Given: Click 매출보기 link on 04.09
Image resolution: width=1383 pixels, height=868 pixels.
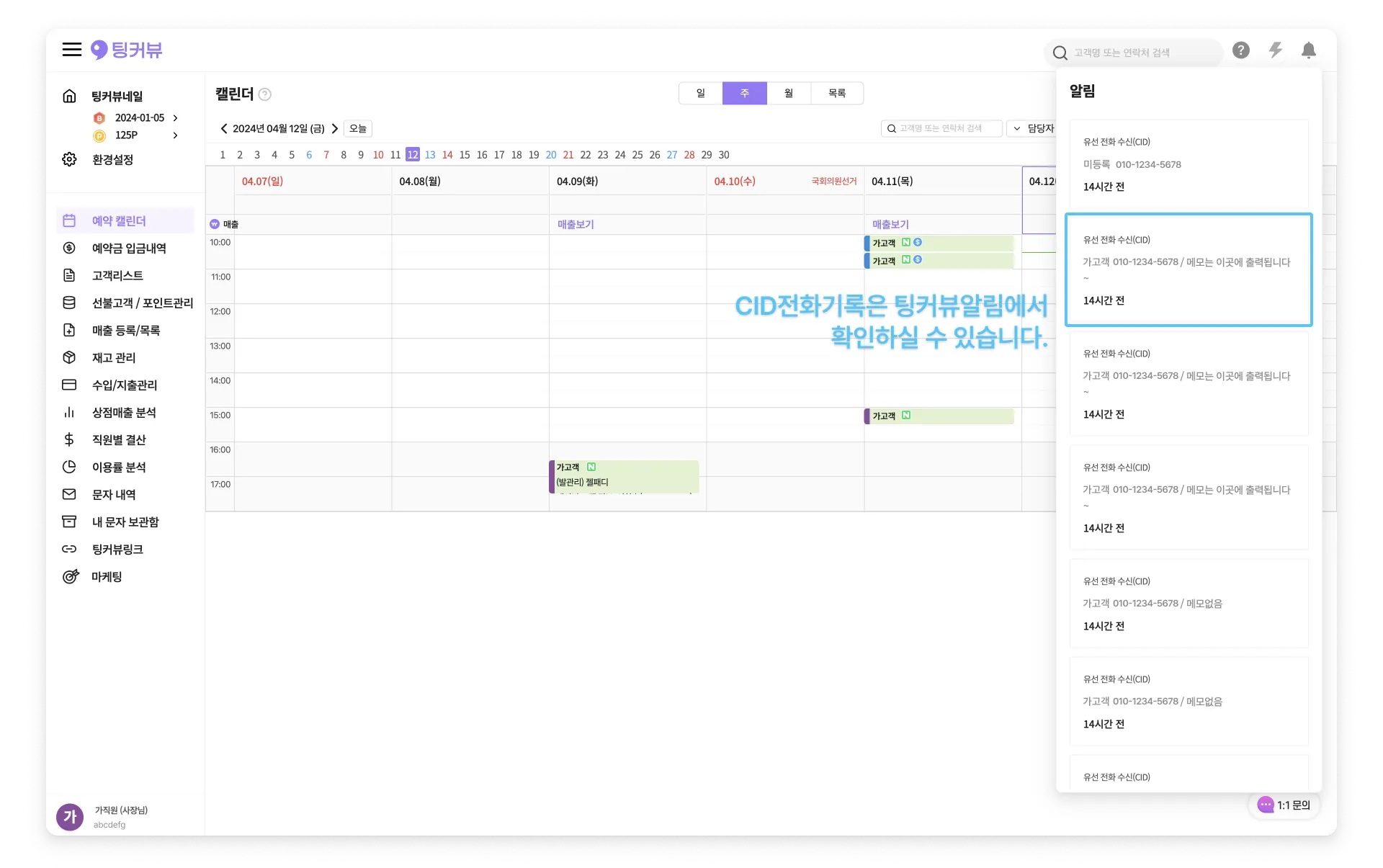Looking at the screenshot, I should [x=576, y=224].
